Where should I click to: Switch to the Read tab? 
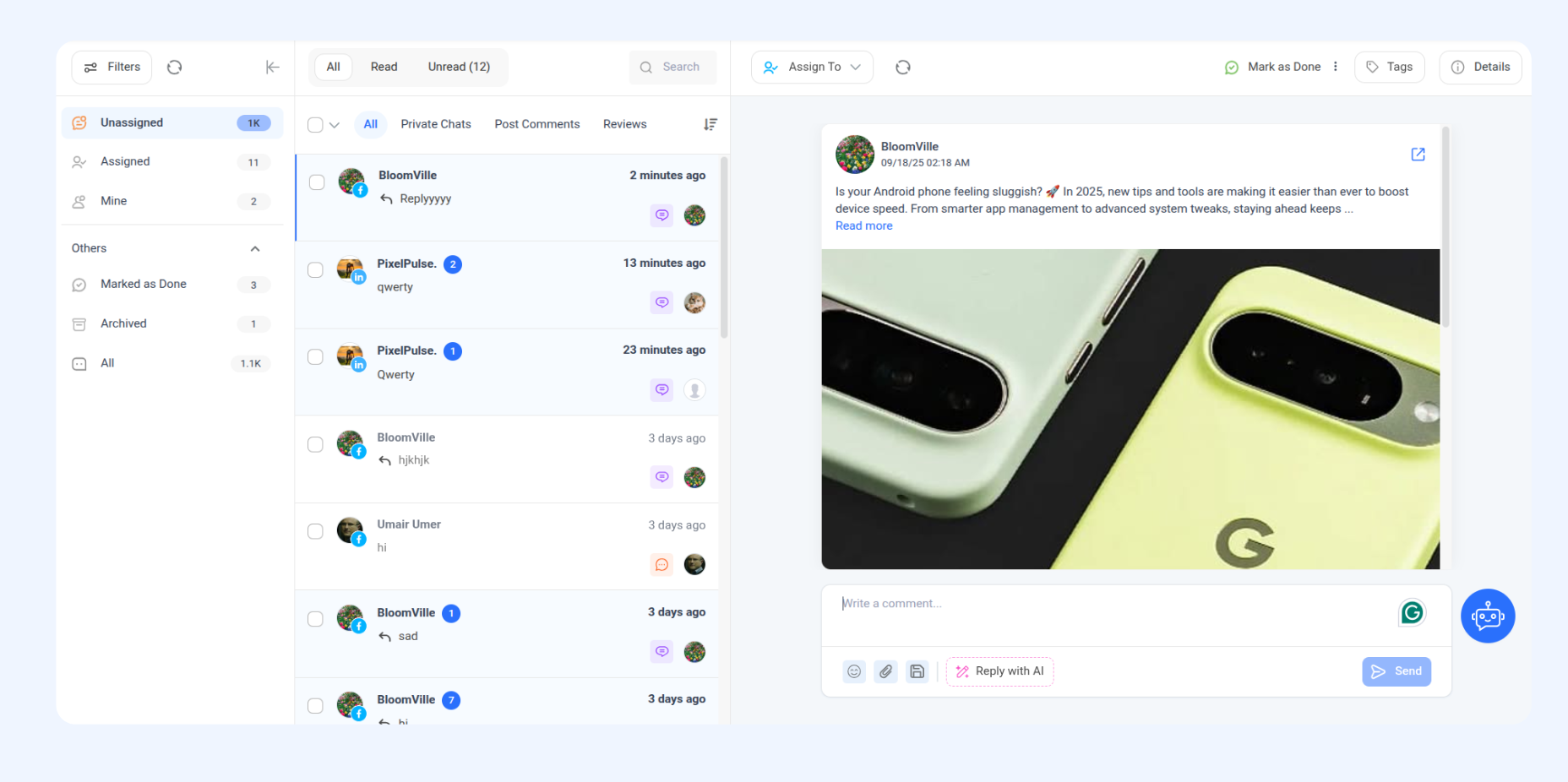pyautogui.click(x=384, y=67)
